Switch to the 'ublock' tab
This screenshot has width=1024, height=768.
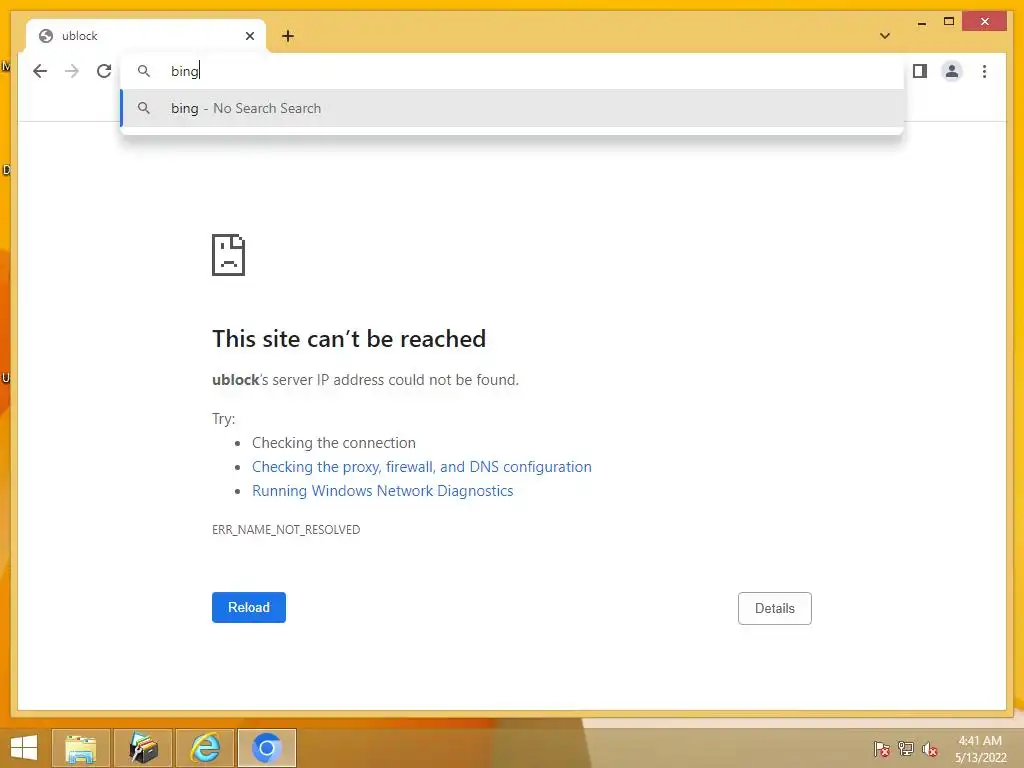[146, 36]
